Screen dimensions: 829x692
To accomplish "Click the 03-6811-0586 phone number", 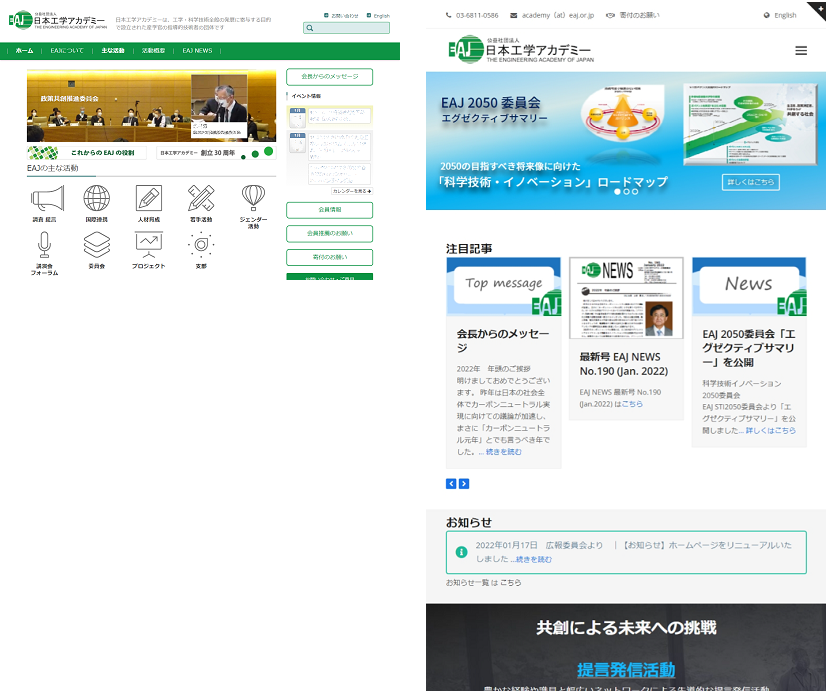I will click(477, 15).
